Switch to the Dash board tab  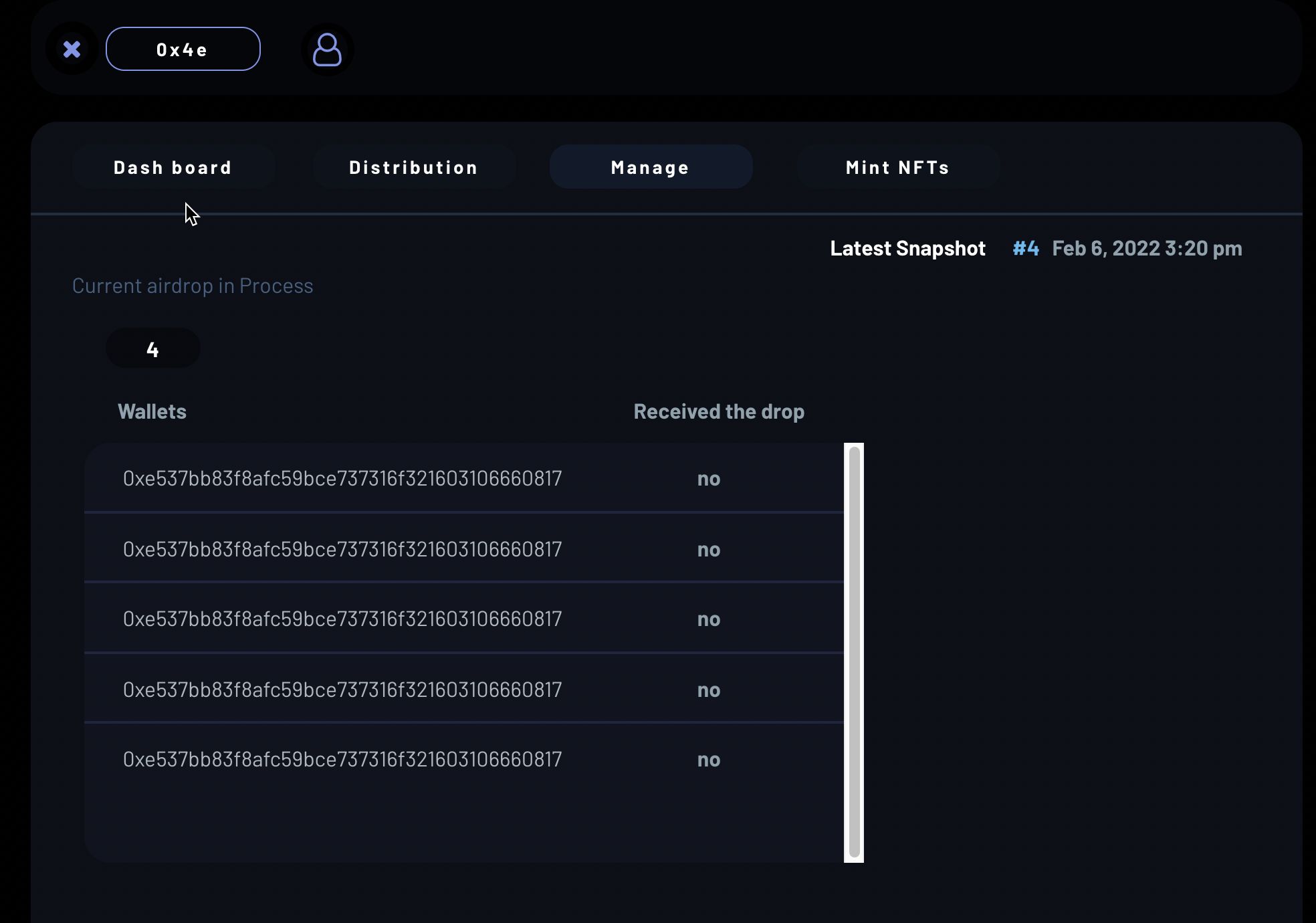click(x=173, y=167)
